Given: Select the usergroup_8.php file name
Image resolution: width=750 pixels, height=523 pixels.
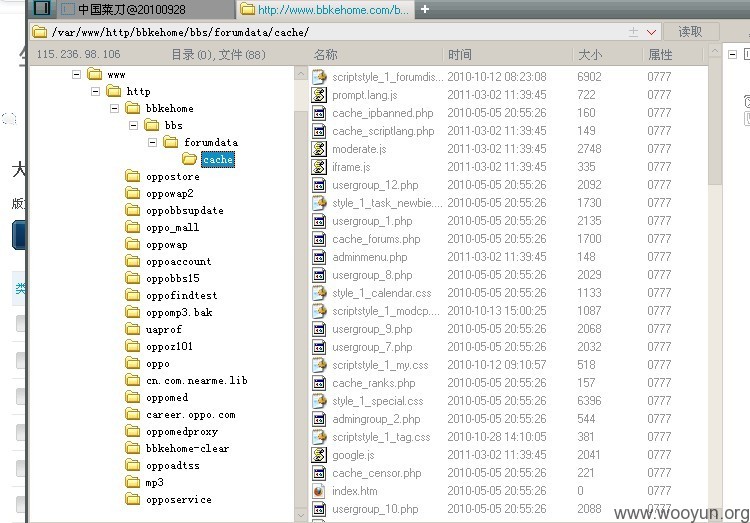Looking at the screenshot, I should 372,275.
